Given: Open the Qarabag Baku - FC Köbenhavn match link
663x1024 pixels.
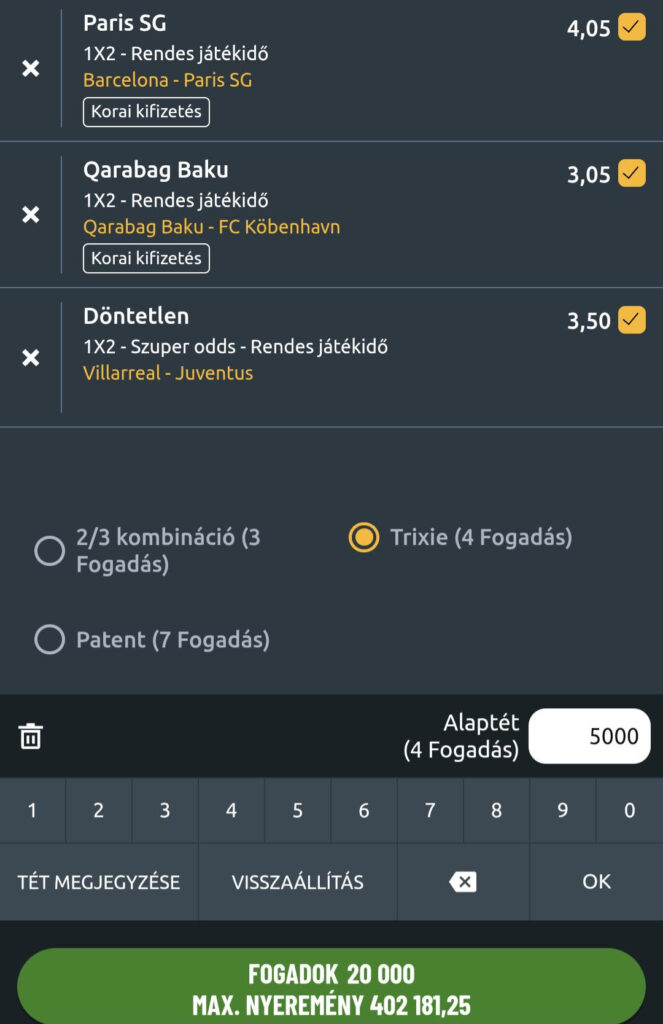Looking at the screenshot, I should click(x=211, y=227).
